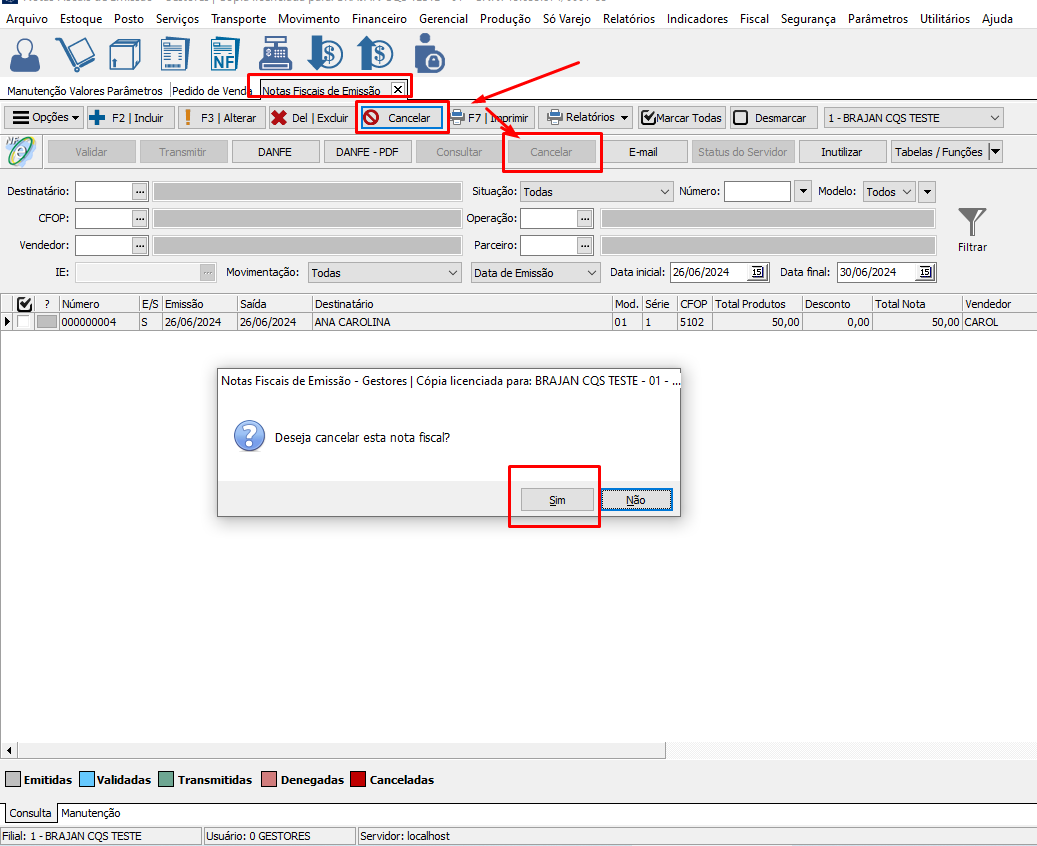Confirm cancellation by clicking Sim
1037x846 pixels.
coord(557,500)
